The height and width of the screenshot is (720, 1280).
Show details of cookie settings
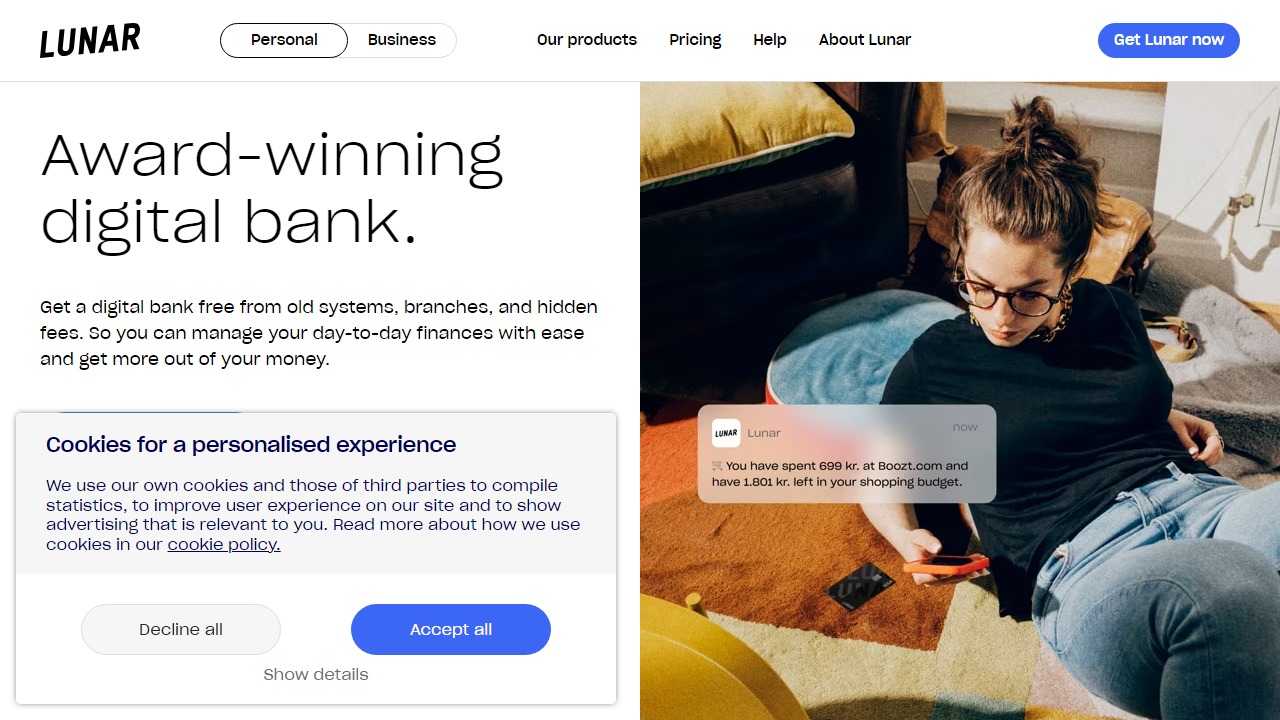[316, 675]
